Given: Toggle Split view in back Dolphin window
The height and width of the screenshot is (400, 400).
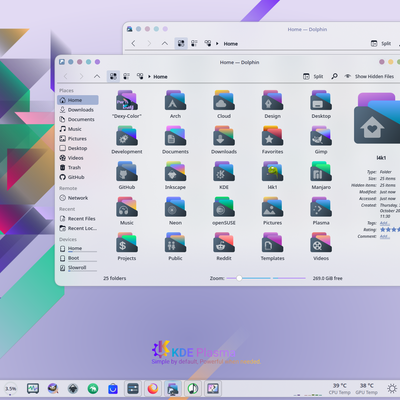Looking at the screenshot, I should (381, 43).
